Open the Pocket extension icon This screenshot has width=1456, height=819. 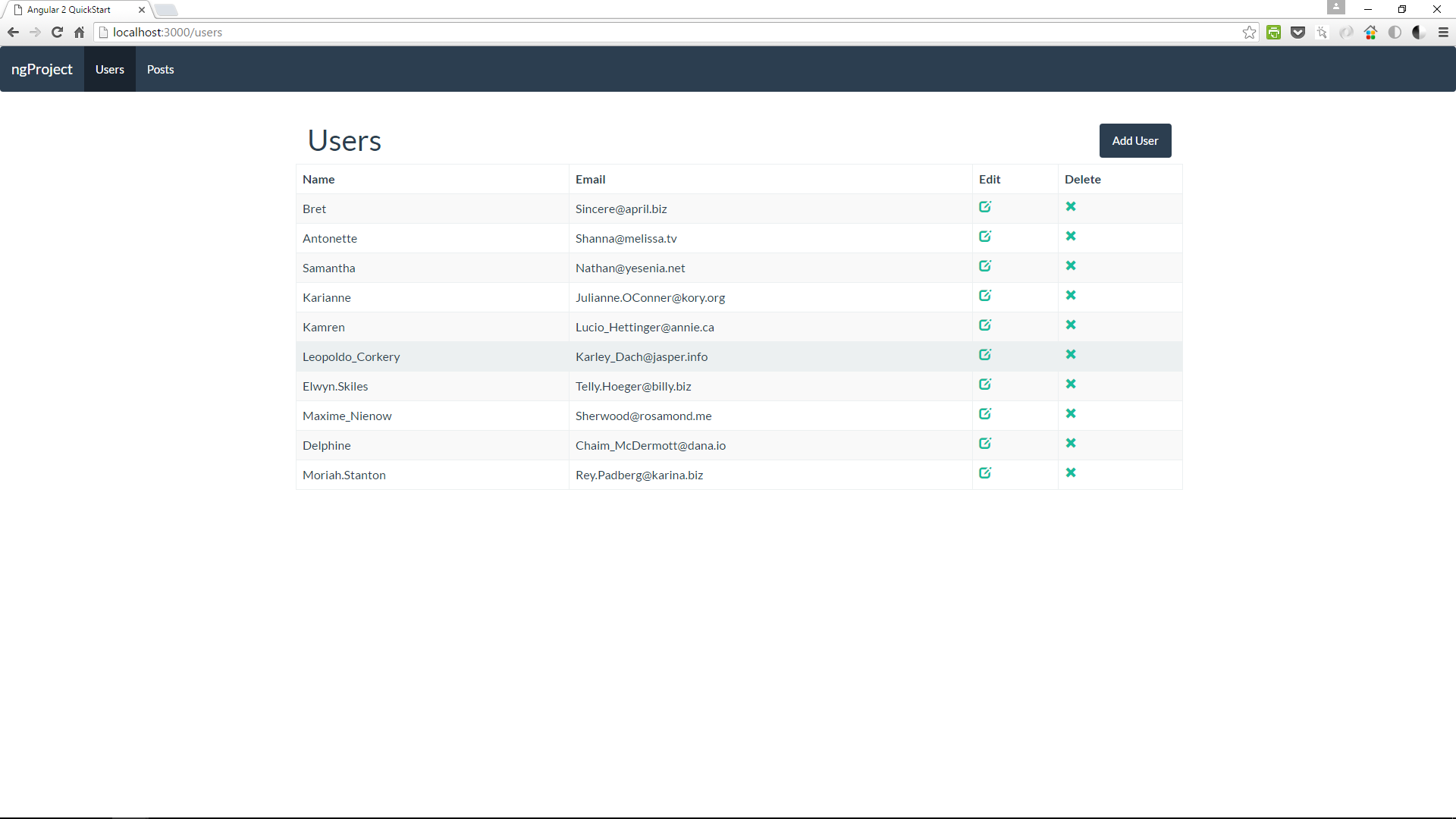pos(1298,32)
